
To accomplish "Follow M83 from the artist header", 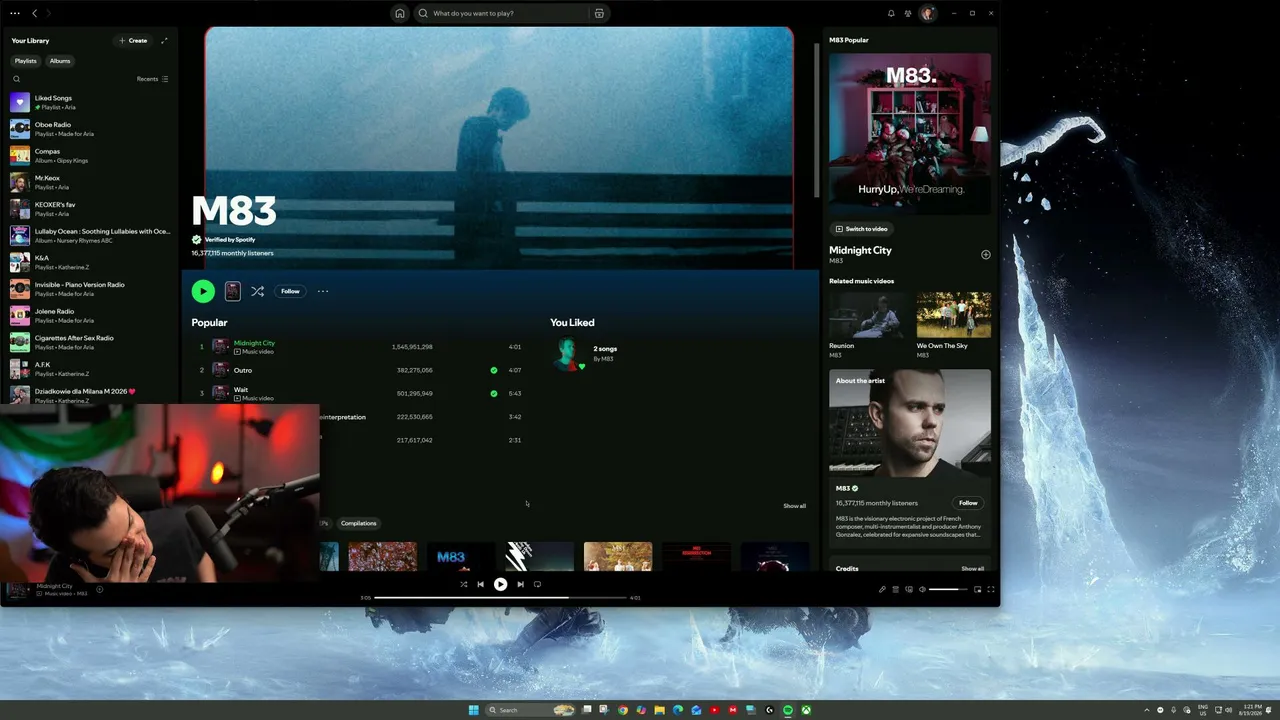I will (x=290, y=291).
